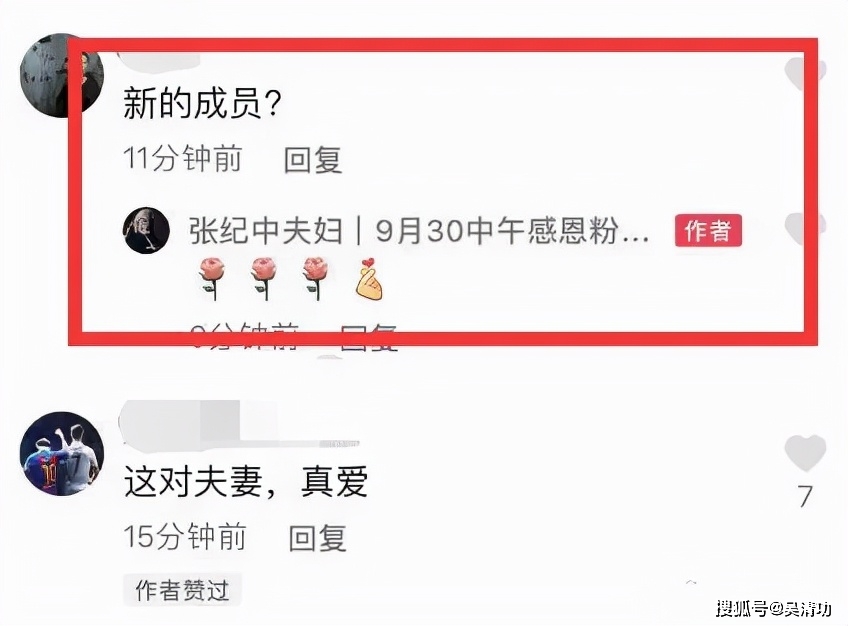
Task: Click the blurred username above "这对夫妻，真爱"
Action: click(238, 424)
